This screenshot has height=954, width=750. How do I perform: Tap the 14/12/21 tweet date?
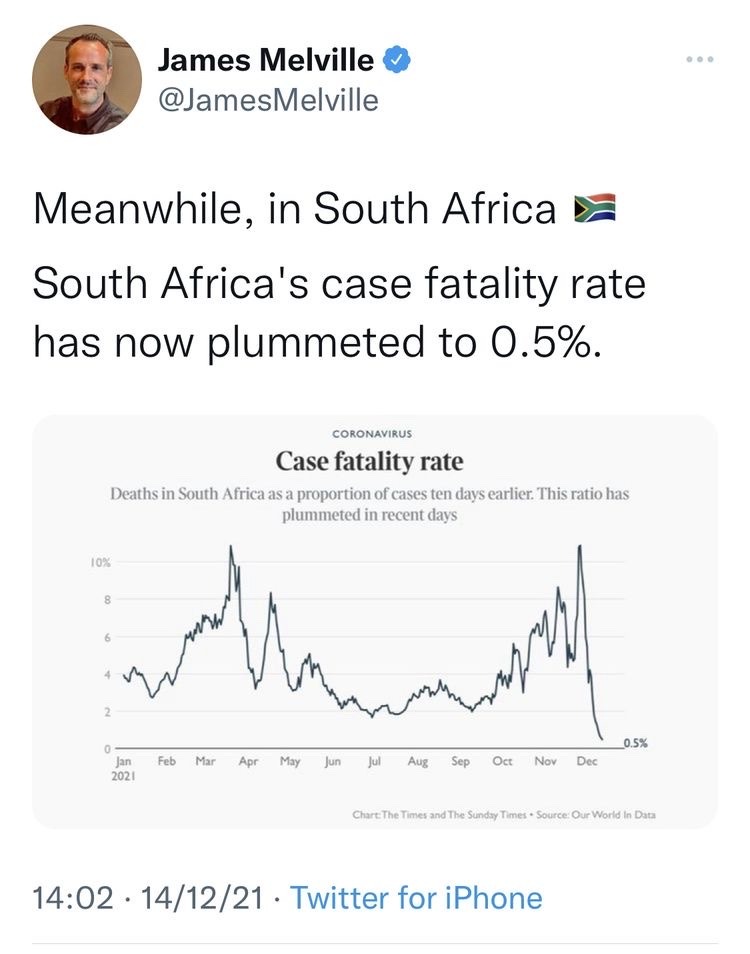(203, 898)
